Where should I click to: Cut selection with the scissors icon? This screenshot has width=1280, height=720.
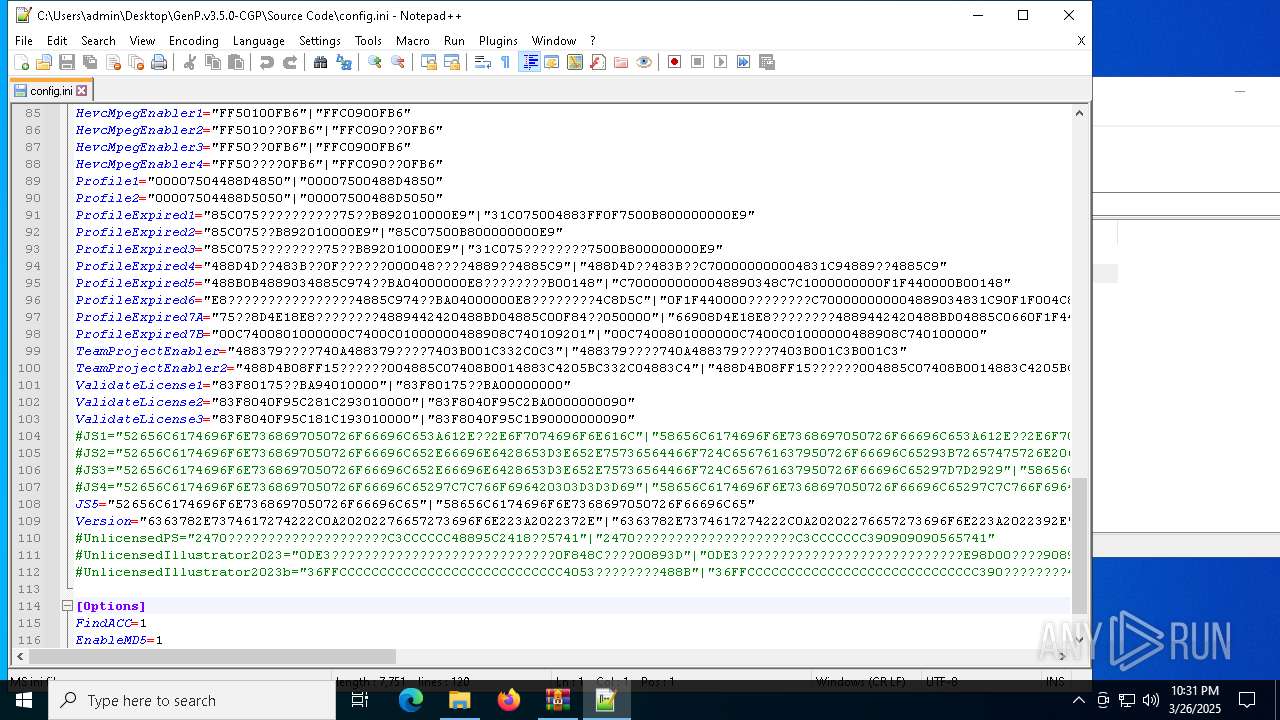click(190, 62)
